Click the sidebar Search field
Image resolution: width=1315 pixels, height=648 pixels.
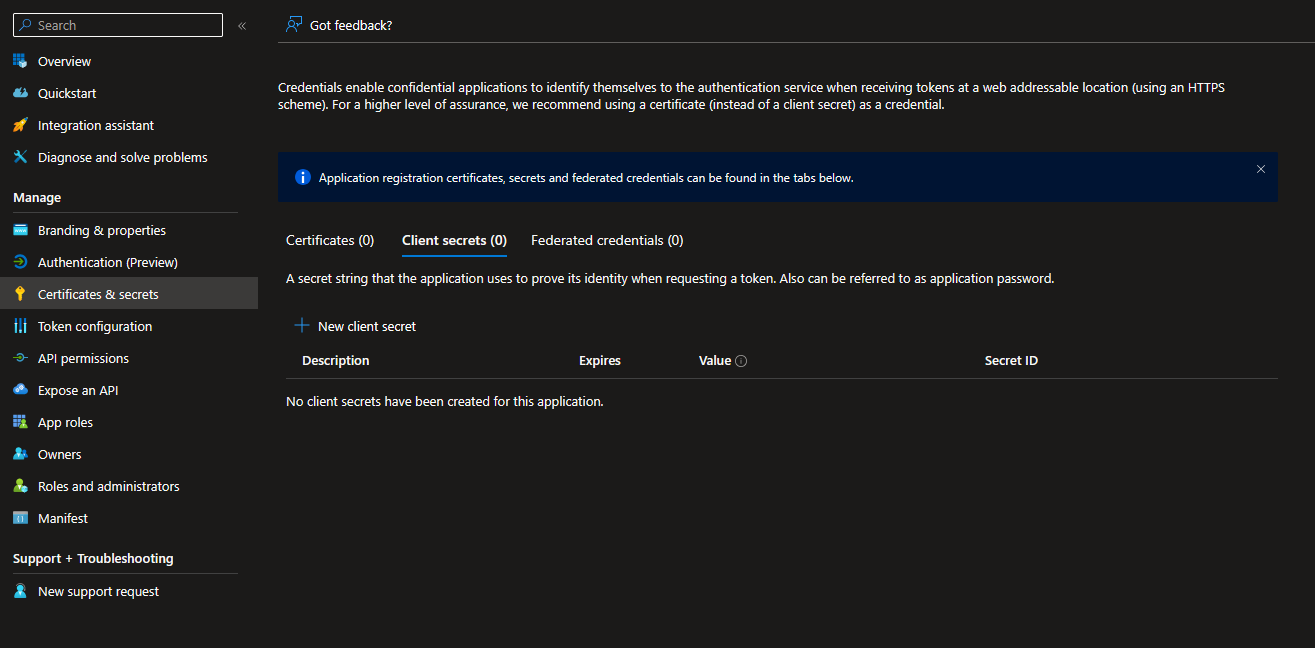click(118, 25)
